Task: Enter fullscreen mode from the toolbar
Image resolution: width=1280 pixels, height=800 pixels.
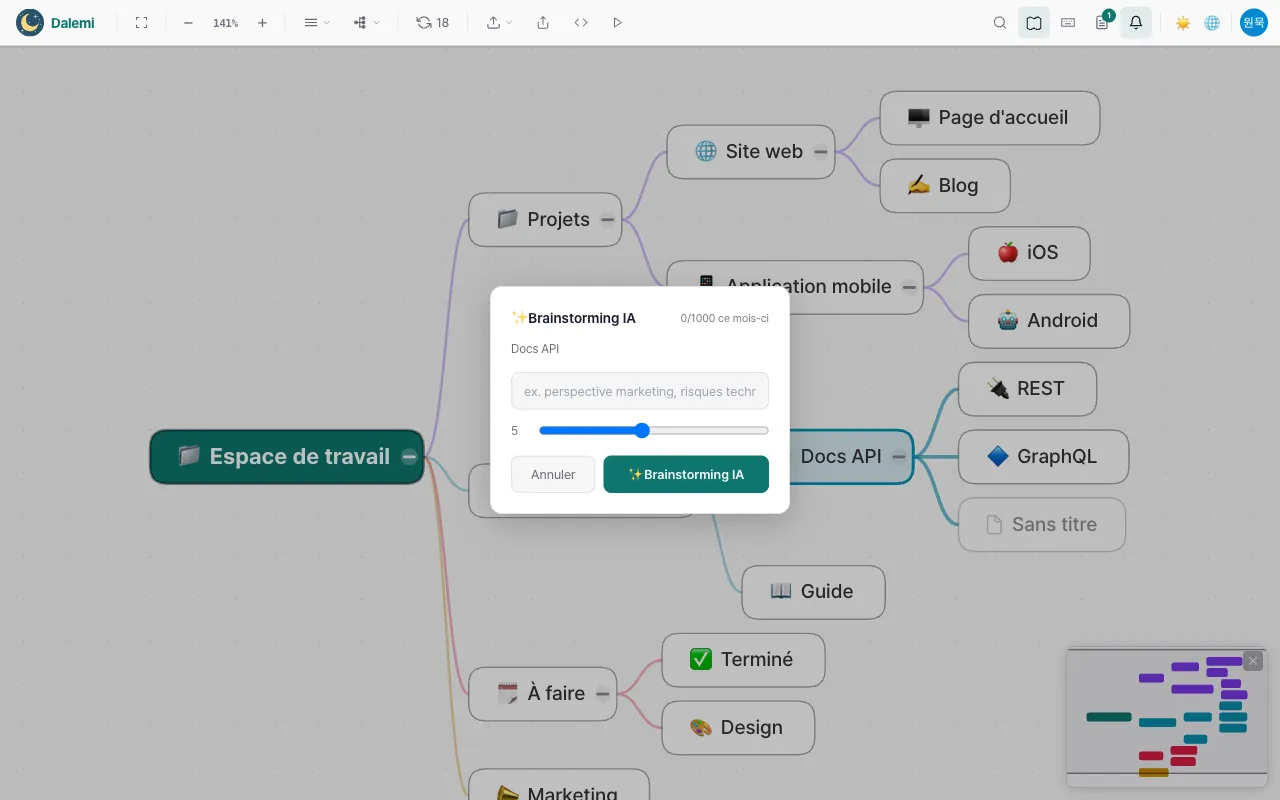Action: click(141, 22)
